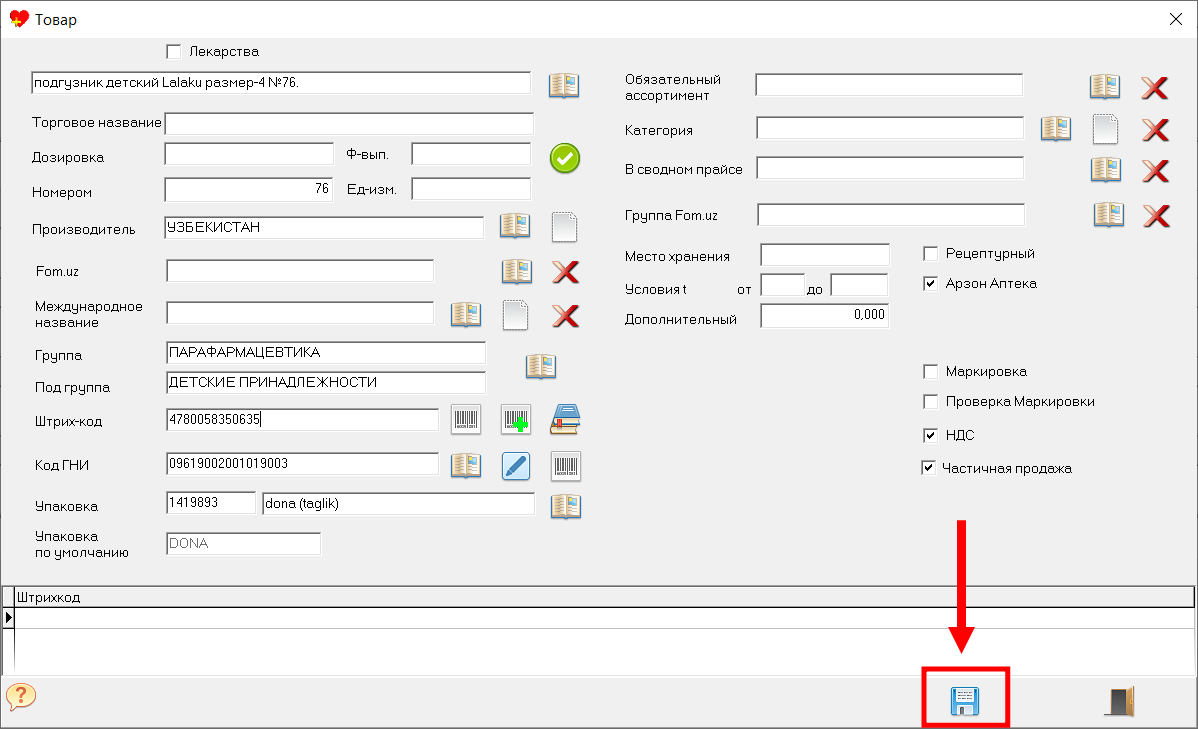Open Fom.uz lookup book icon
The image size is (1198, 729).
[516, 271]
